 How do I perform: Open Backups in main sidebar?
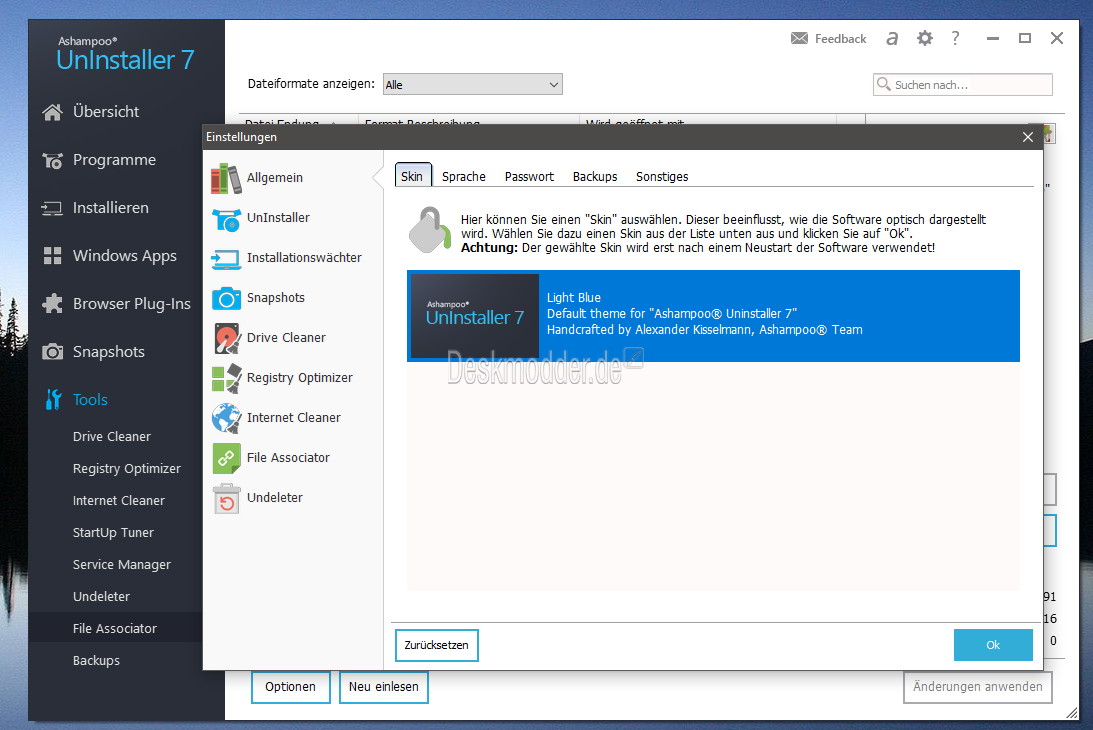[96, 661]
